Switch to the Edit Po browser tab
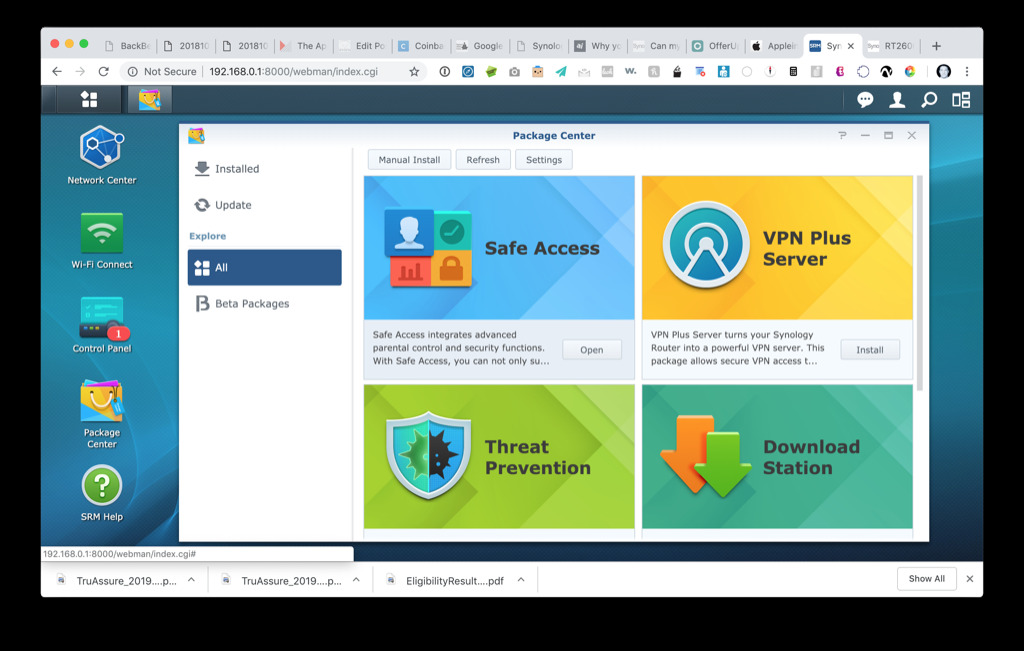Screen dimensions: 1024x651 362,46
